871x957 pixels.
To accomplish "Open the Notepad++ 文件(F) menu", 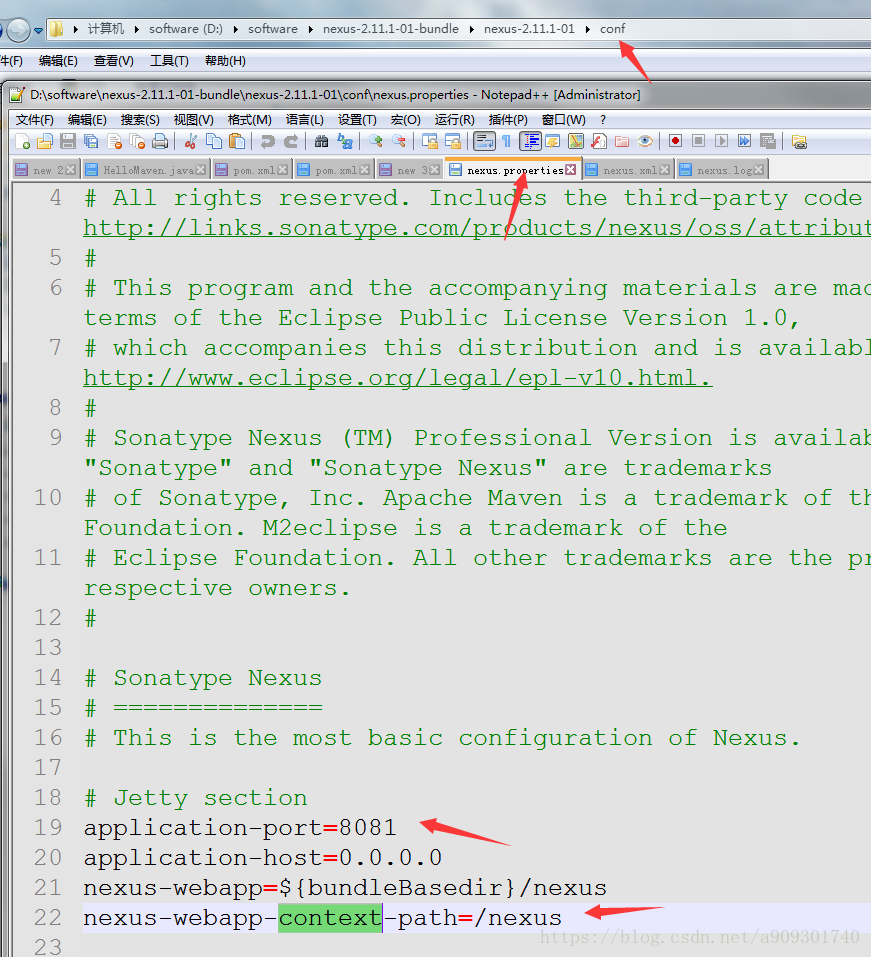I will (x=34, y=120).
